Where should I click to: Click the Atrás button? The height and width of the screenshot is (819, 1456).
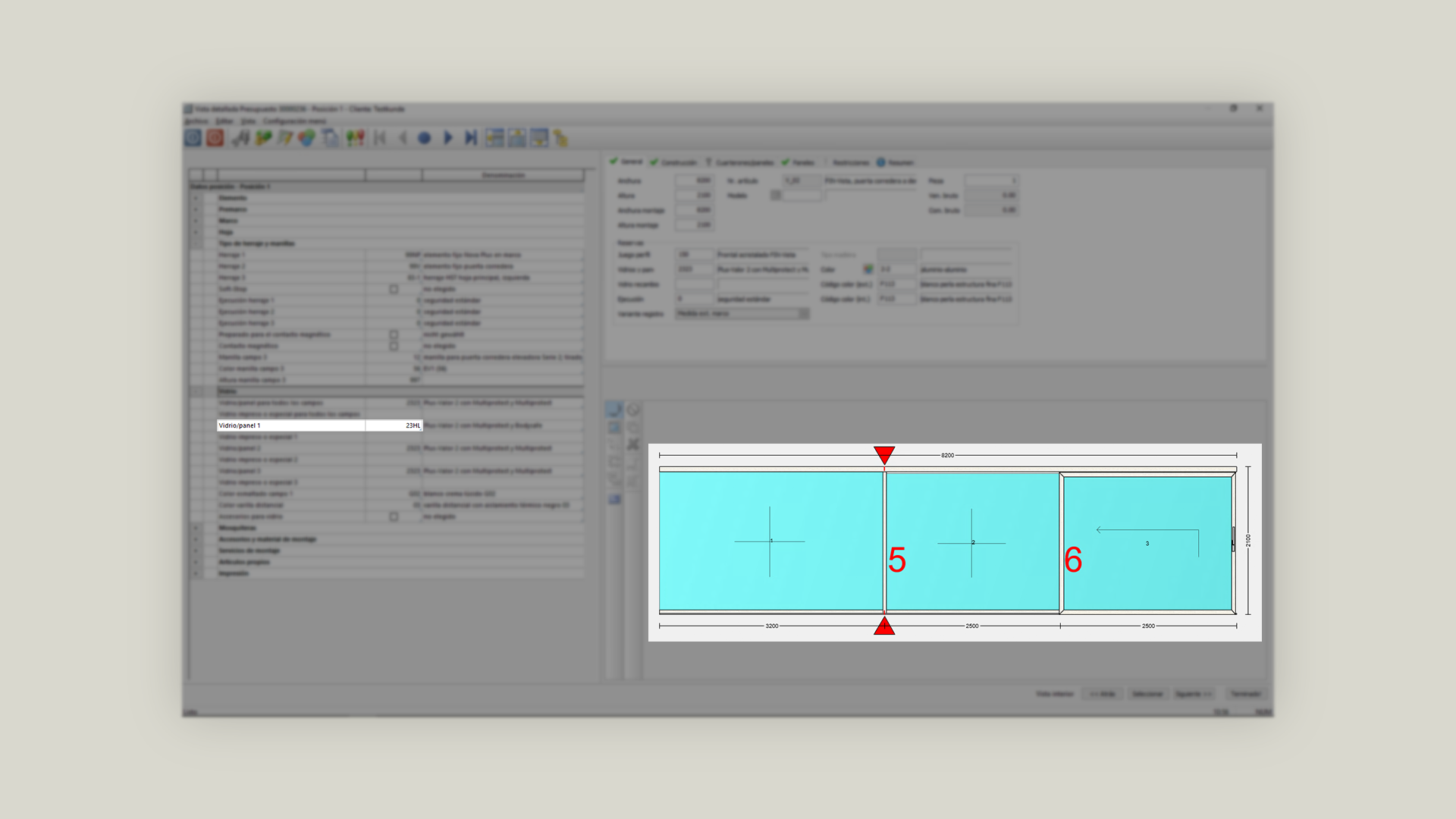click(1103, 694)
